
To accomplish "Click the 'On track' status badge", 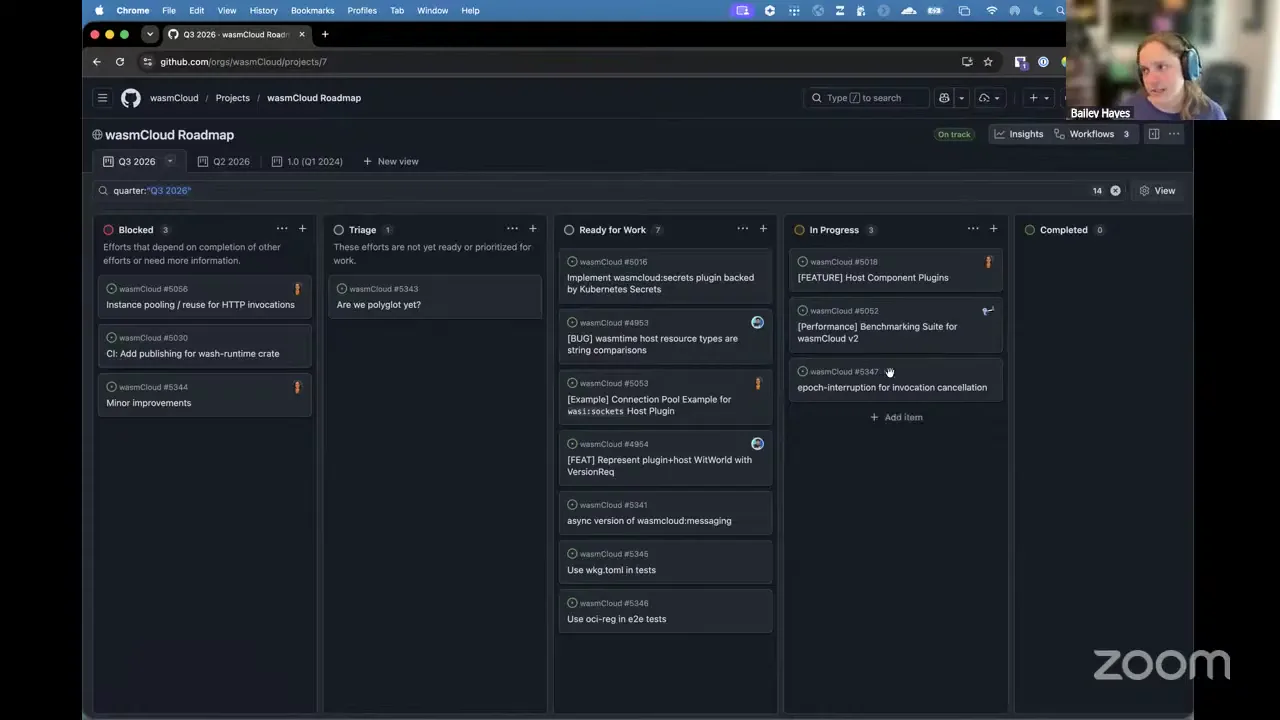I will point(954,134).
